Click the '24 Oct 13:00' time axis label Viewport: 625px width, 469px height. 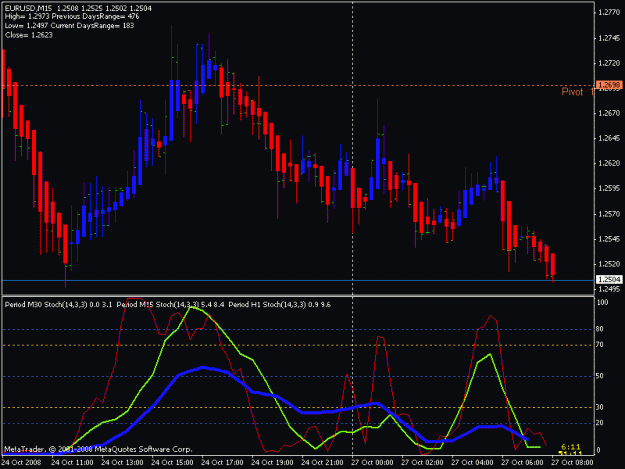[122, 463]
